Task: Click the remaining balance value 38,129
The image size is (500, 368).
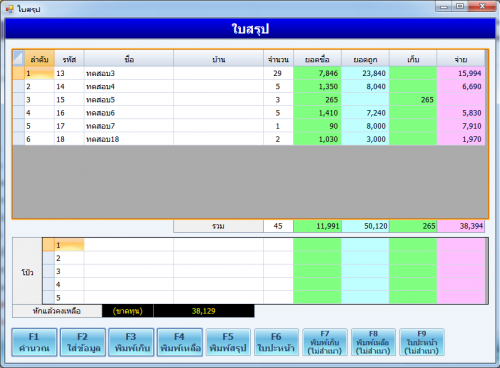Action: point(204,311)
